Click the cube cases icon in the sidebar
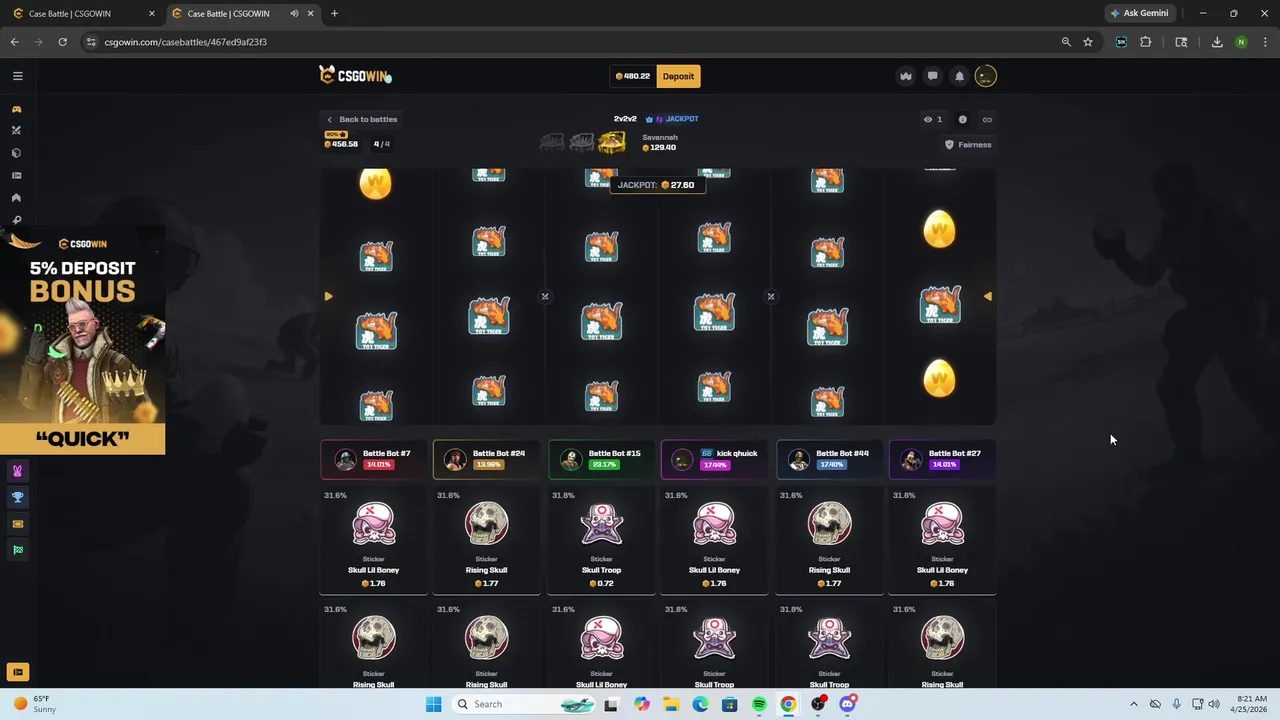1280x720 pixels. (16, 153)
